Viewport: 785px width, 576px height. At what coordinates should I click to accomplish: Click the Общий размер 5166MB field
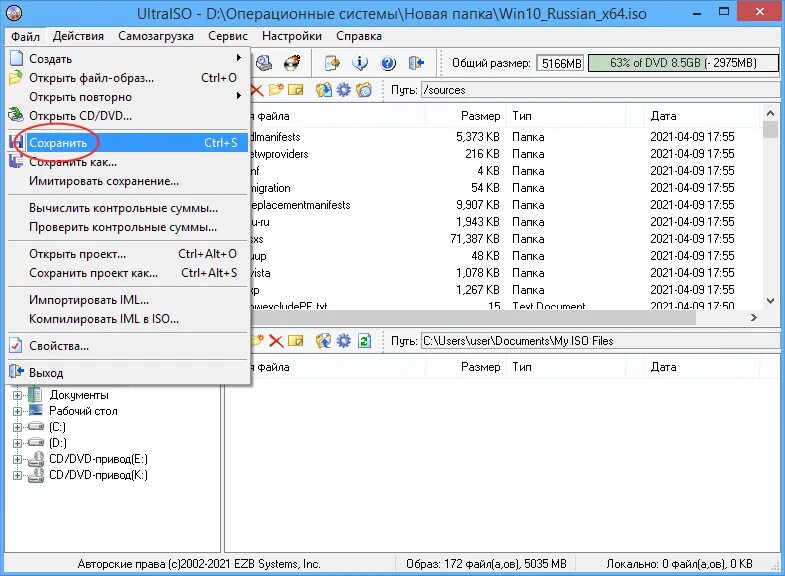point(561,64)
